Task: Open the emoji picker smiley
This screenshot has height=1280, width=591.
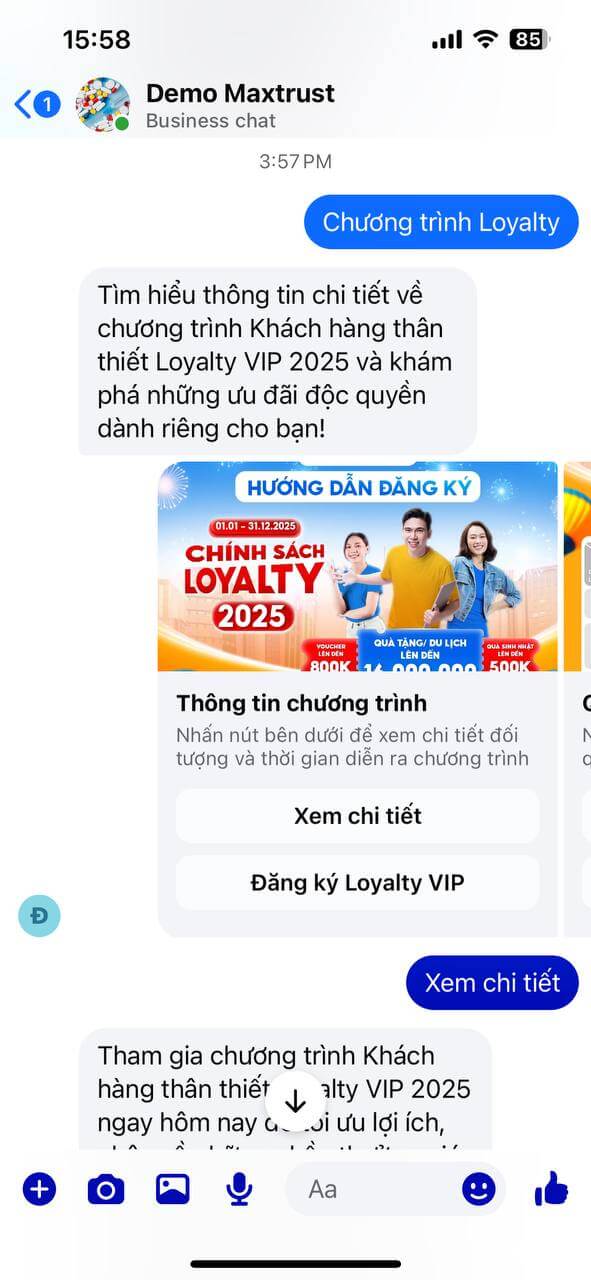Action: pyautogui.click(x=479, y=1189)
